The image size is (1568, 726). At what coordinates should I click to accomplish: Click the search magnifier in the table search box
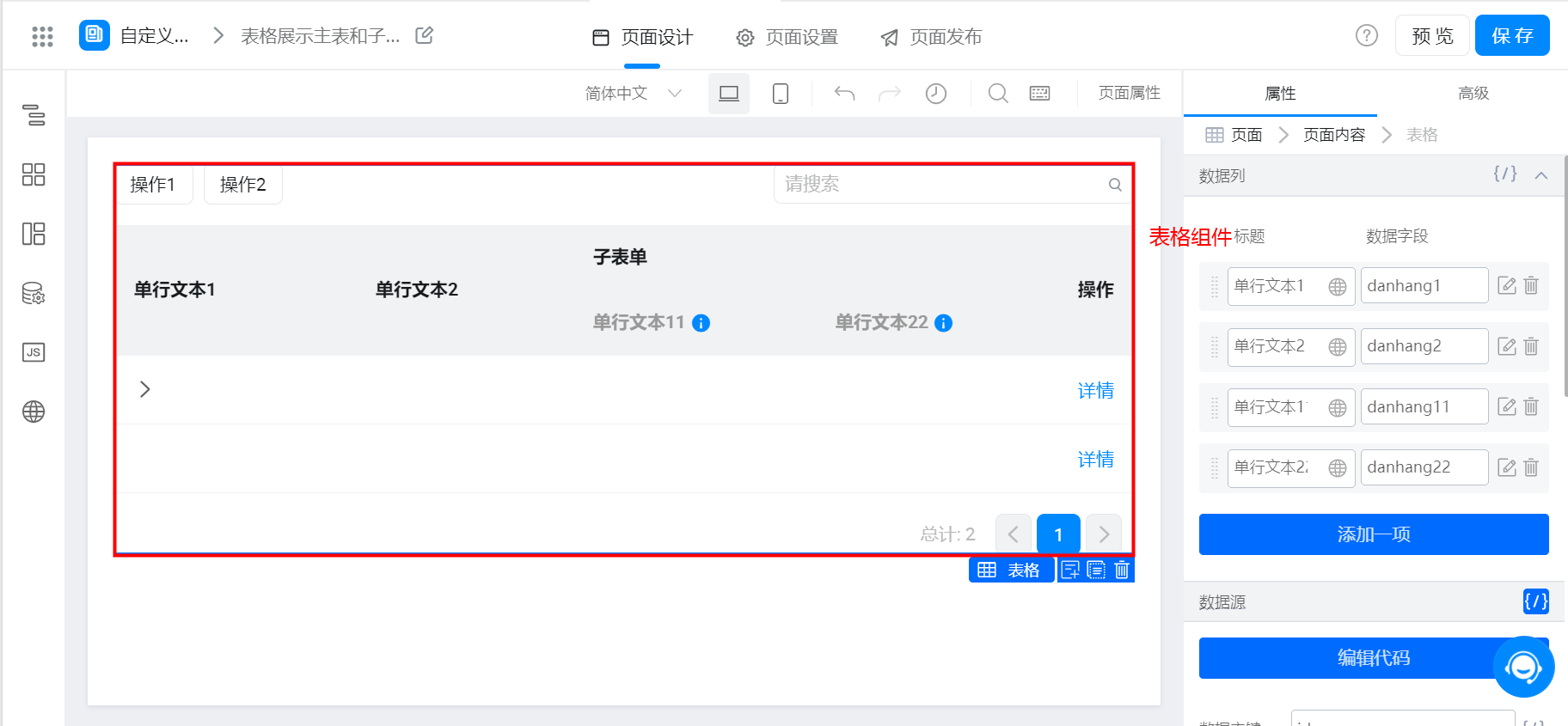click(1115, 185)
